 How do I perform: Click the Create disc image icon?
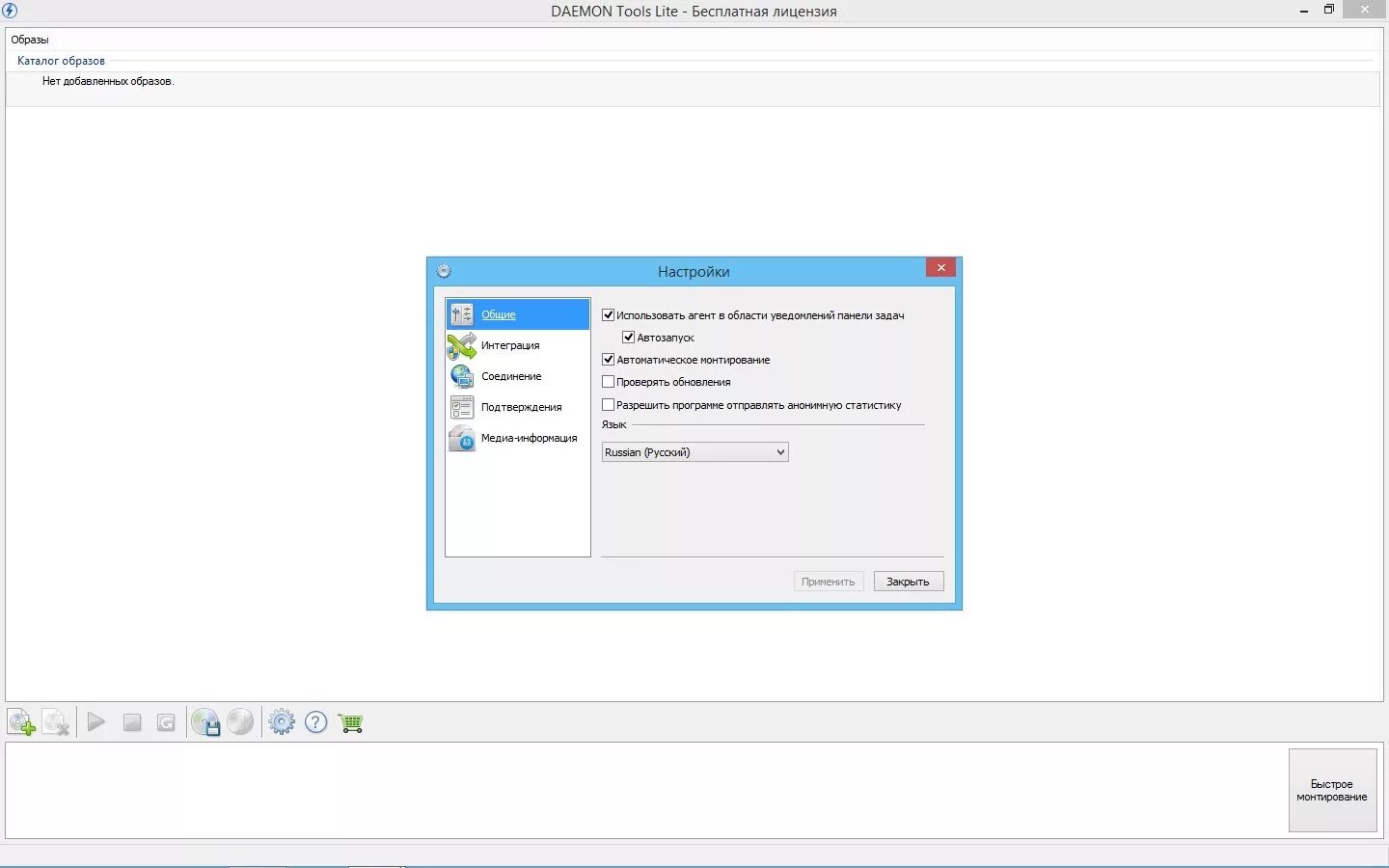tap(206, 722)
